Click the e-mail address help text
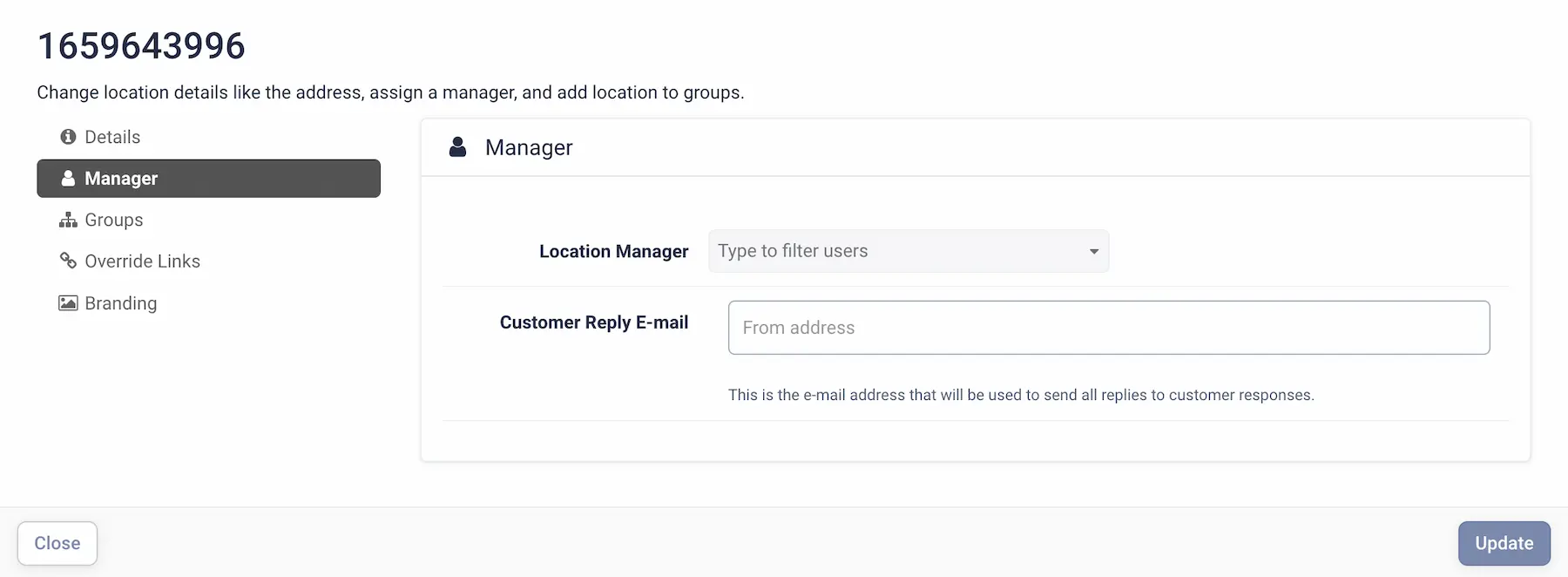Screen dimensions: 1568x577 click(x=1021, y=395)
